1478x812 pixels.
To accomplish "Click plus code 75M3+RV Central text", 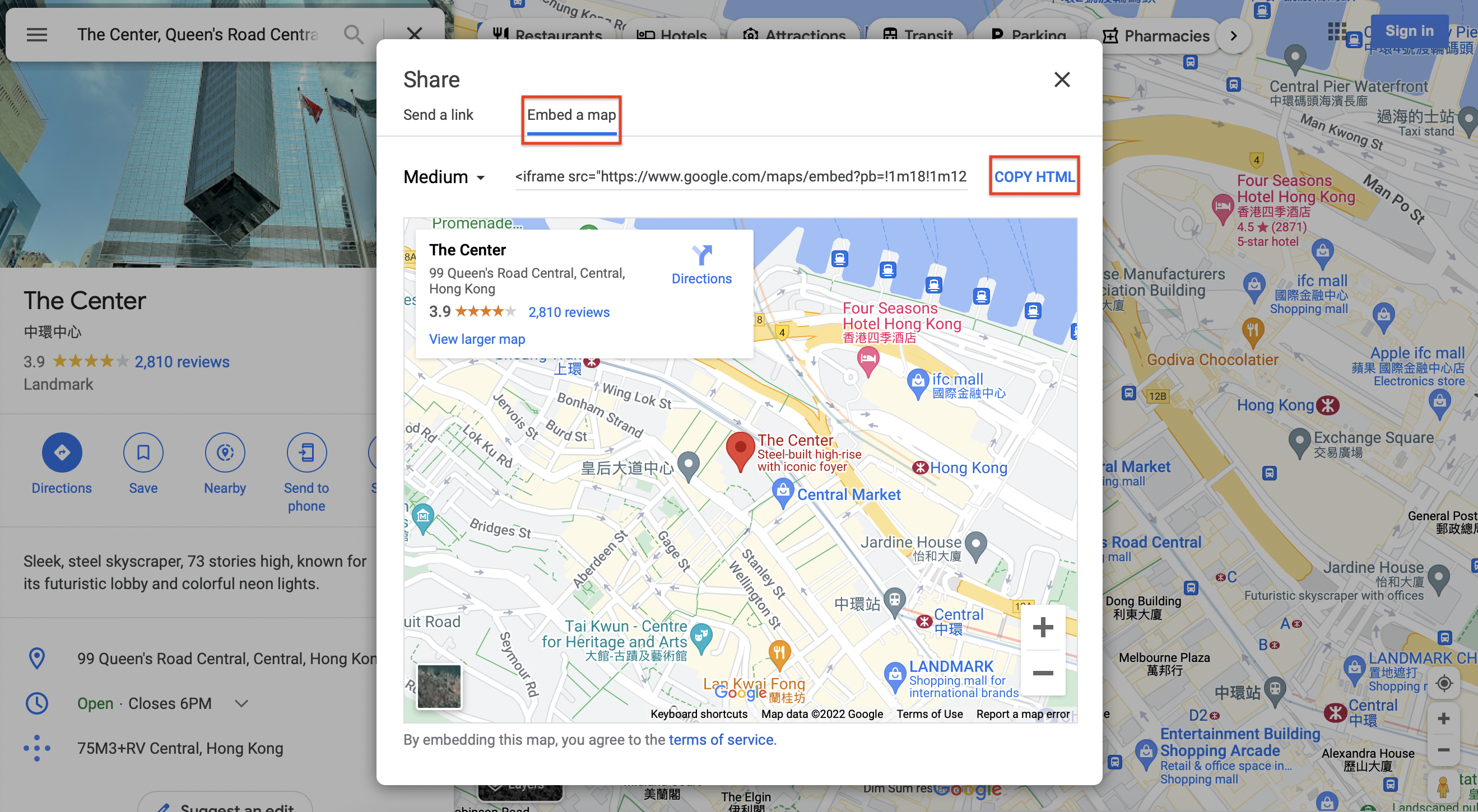I will point(180,749).
